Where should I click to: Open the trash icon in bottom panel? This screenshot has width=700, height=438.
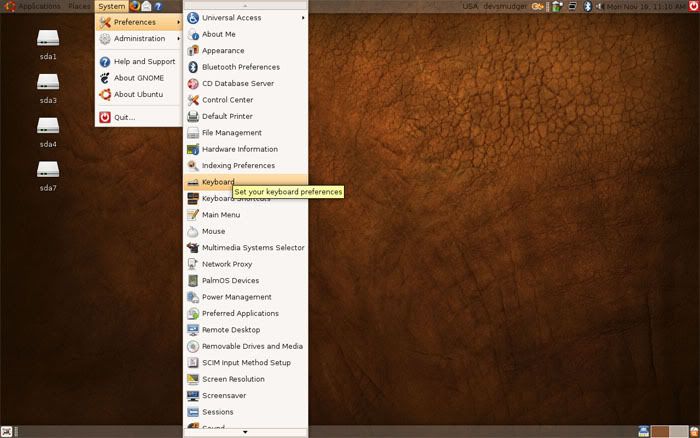[x=694, y=431]
